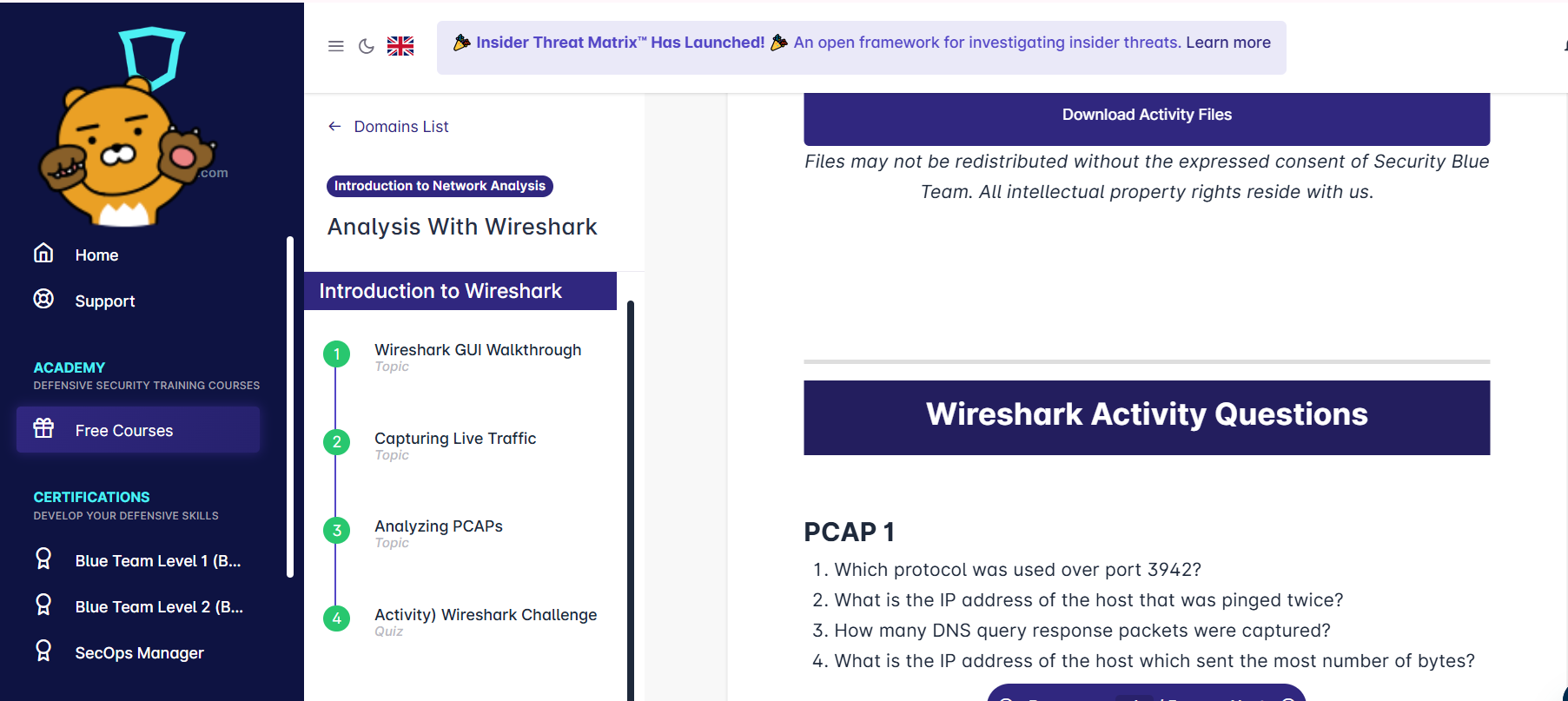
Task: Open Home in the sidebar
Action: tap(96, 255)
